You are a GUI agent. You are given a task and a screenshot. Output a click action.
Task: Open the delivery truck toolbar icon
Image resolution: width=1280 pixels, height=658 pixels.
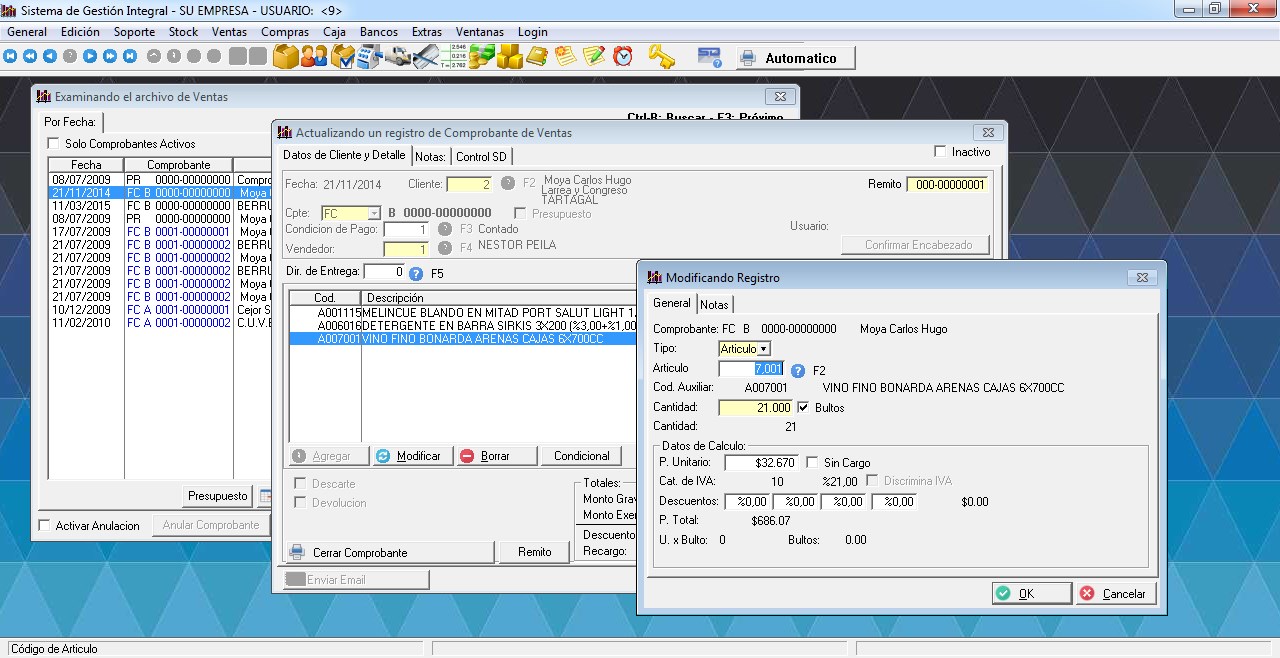pos(398,57)
